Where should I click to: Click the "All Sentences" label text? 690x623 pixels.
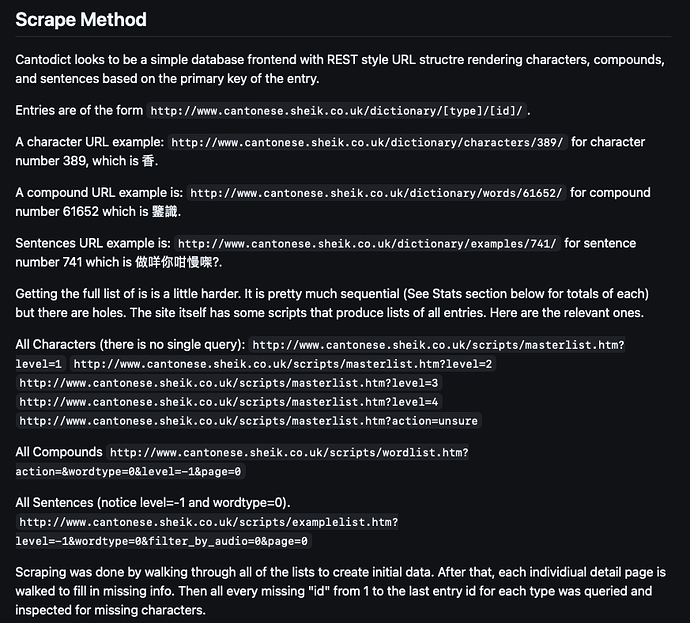56,503
